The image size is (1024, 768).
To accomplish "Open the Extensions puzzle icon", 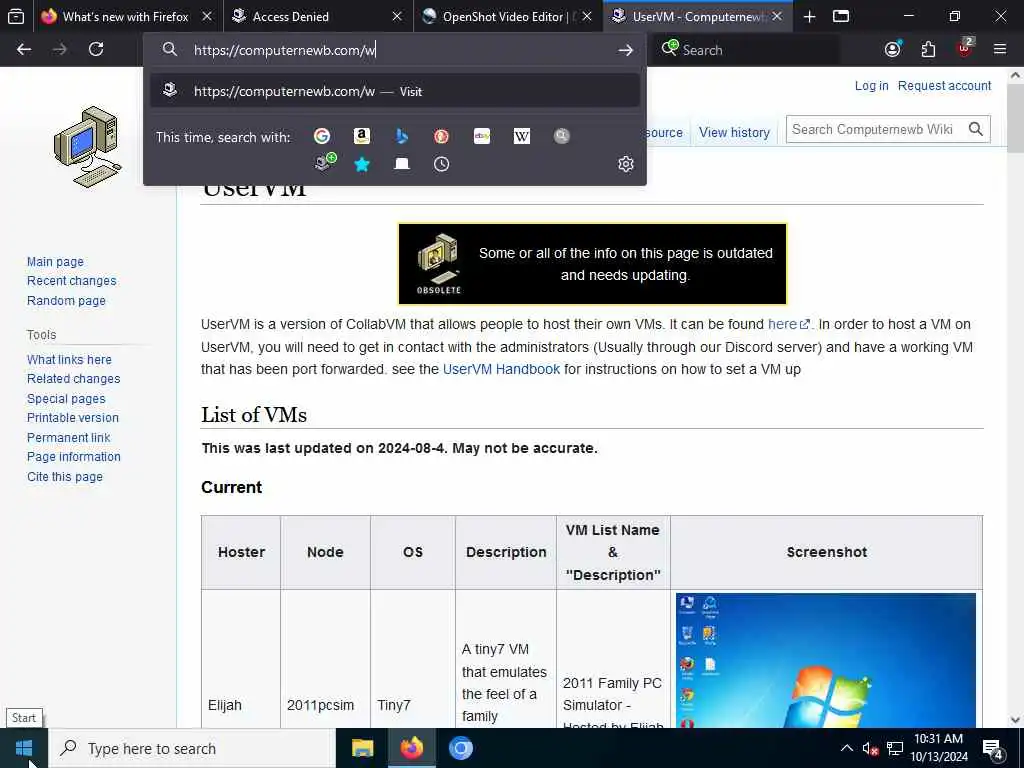I will 928,49.
